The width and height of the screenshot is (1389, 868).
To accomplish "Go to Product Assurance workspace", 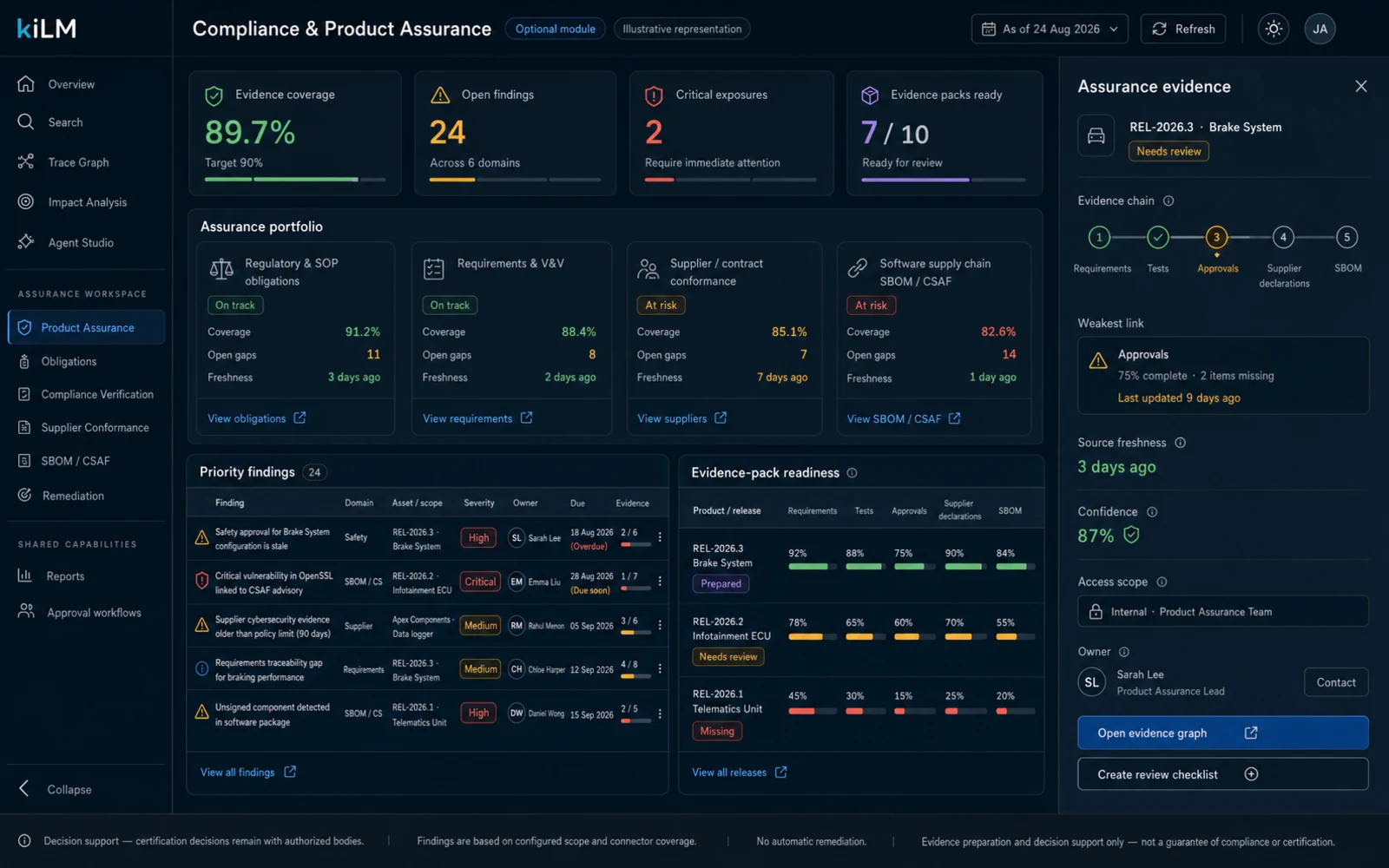I will (x=86, y=327).
